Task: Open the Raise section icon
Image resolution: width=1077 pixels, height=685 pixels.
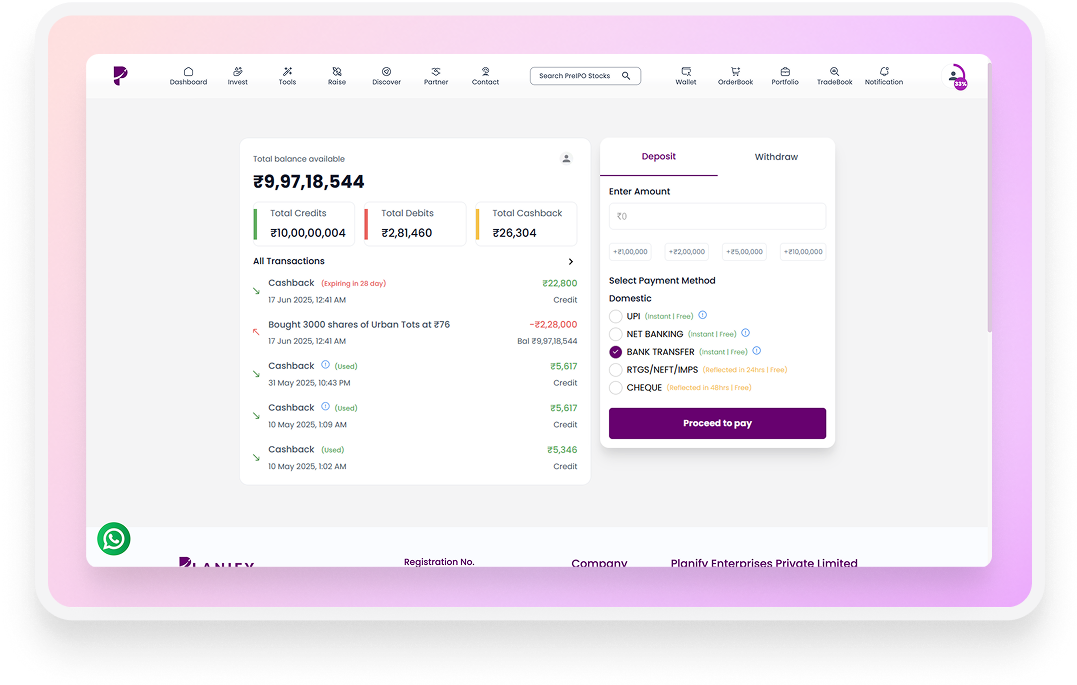Action: (337, 71)
